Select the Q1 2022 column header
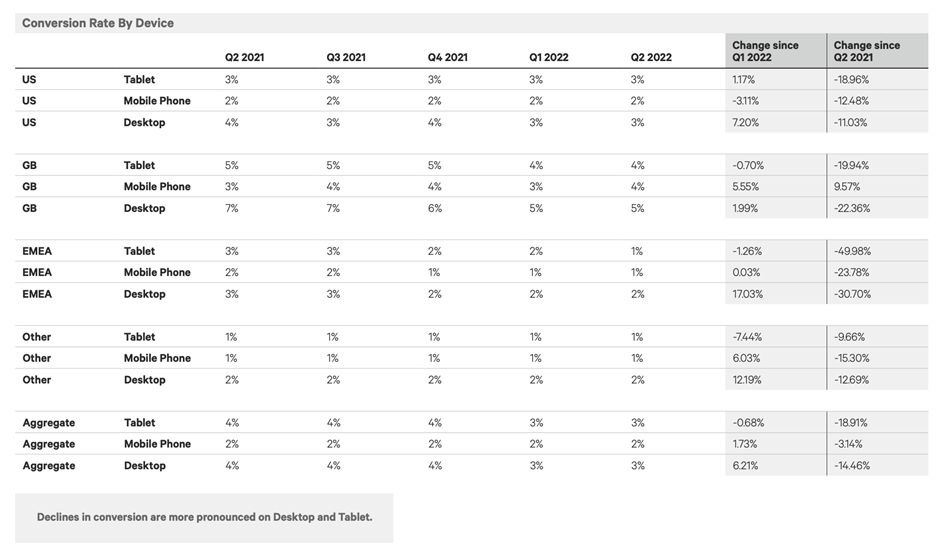 tap(549, 58)
